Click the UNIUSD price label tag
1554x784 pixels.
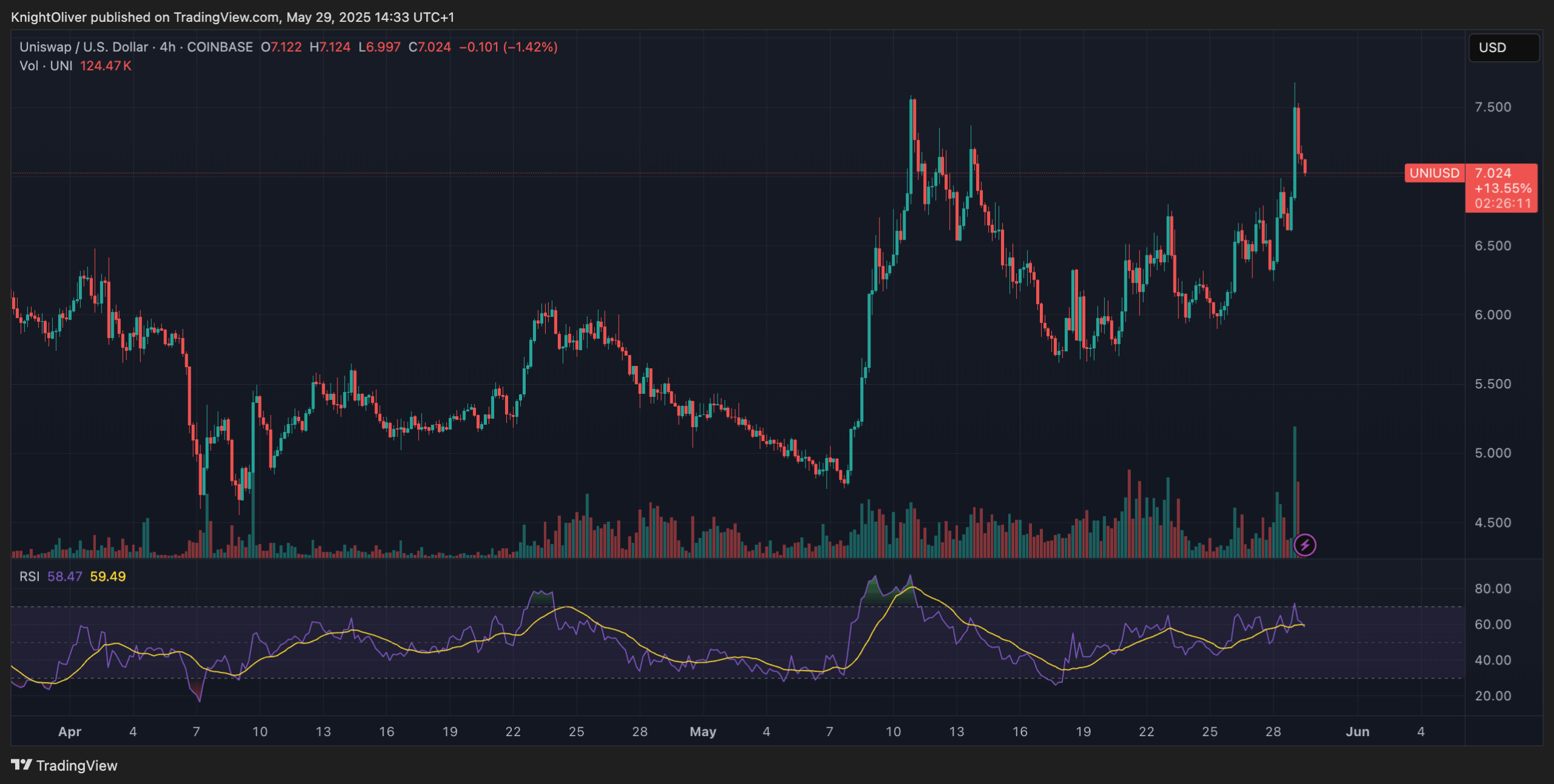tap(1434, 173)
